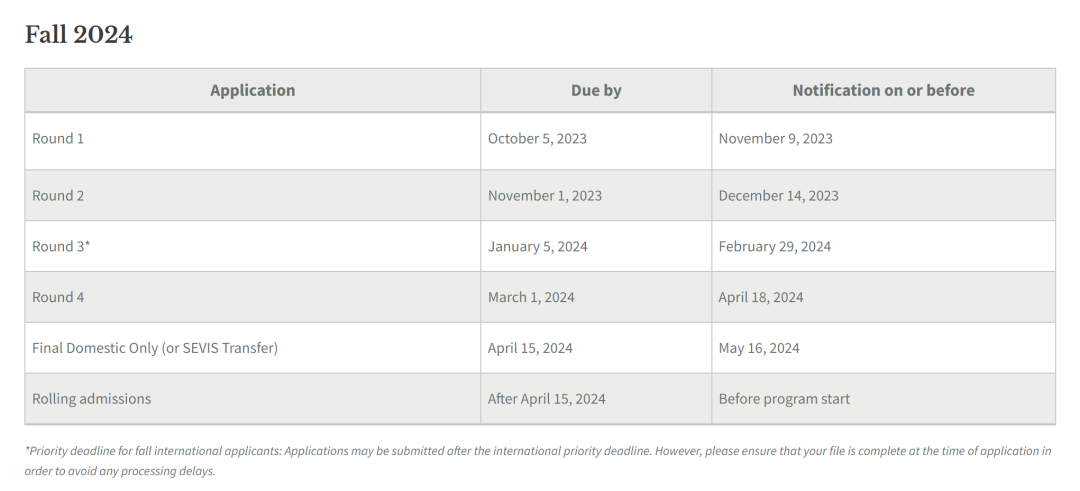Select the Round 3* row label
Image resolution: width=1080 pixels, height=491 pixels.
[61, 246]
